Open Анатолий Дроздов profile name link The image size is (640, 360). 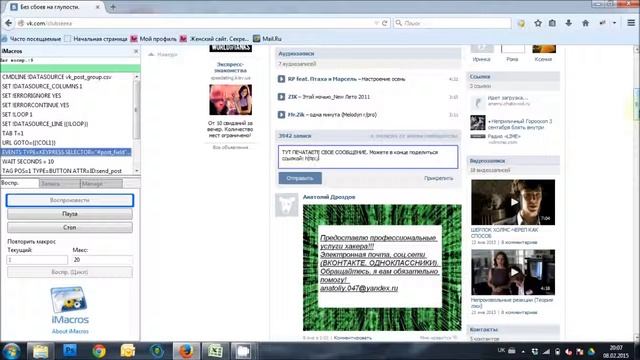tap(329, 197)
